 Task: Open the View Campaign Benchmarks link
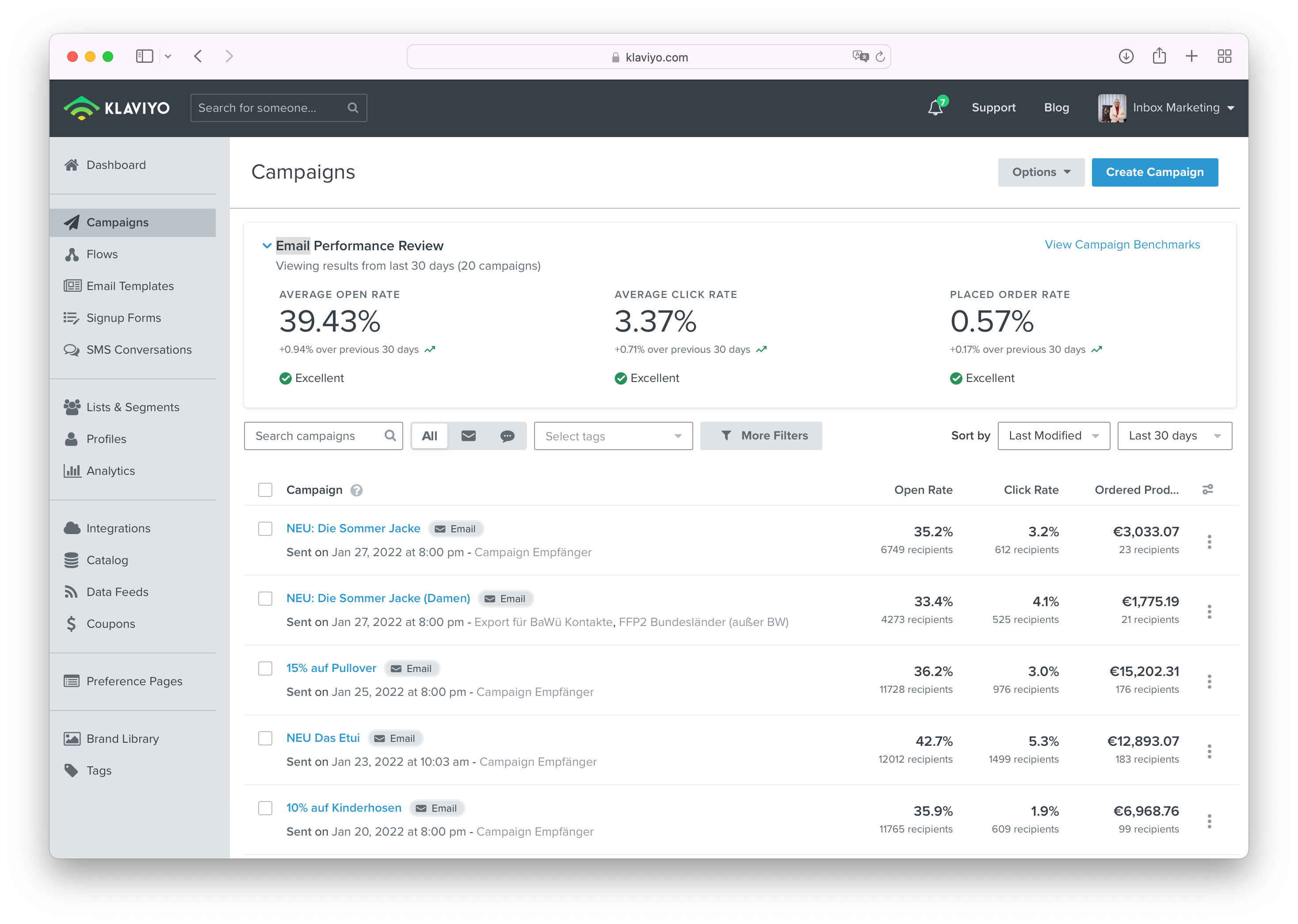(x=1122, y=244)
